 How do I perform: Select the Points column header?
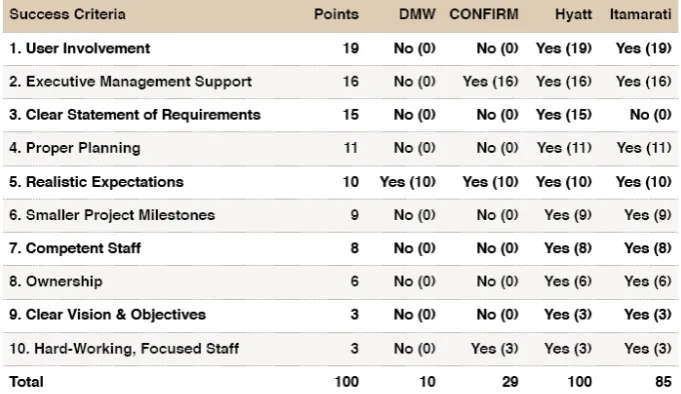click(336, 14)
